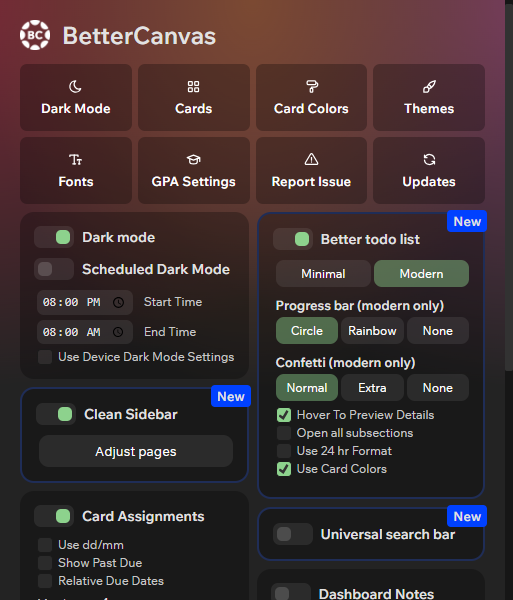Click the 'Confetti (modern only)' heading
This screenshot has height=600, width=513.
point(345,363)
